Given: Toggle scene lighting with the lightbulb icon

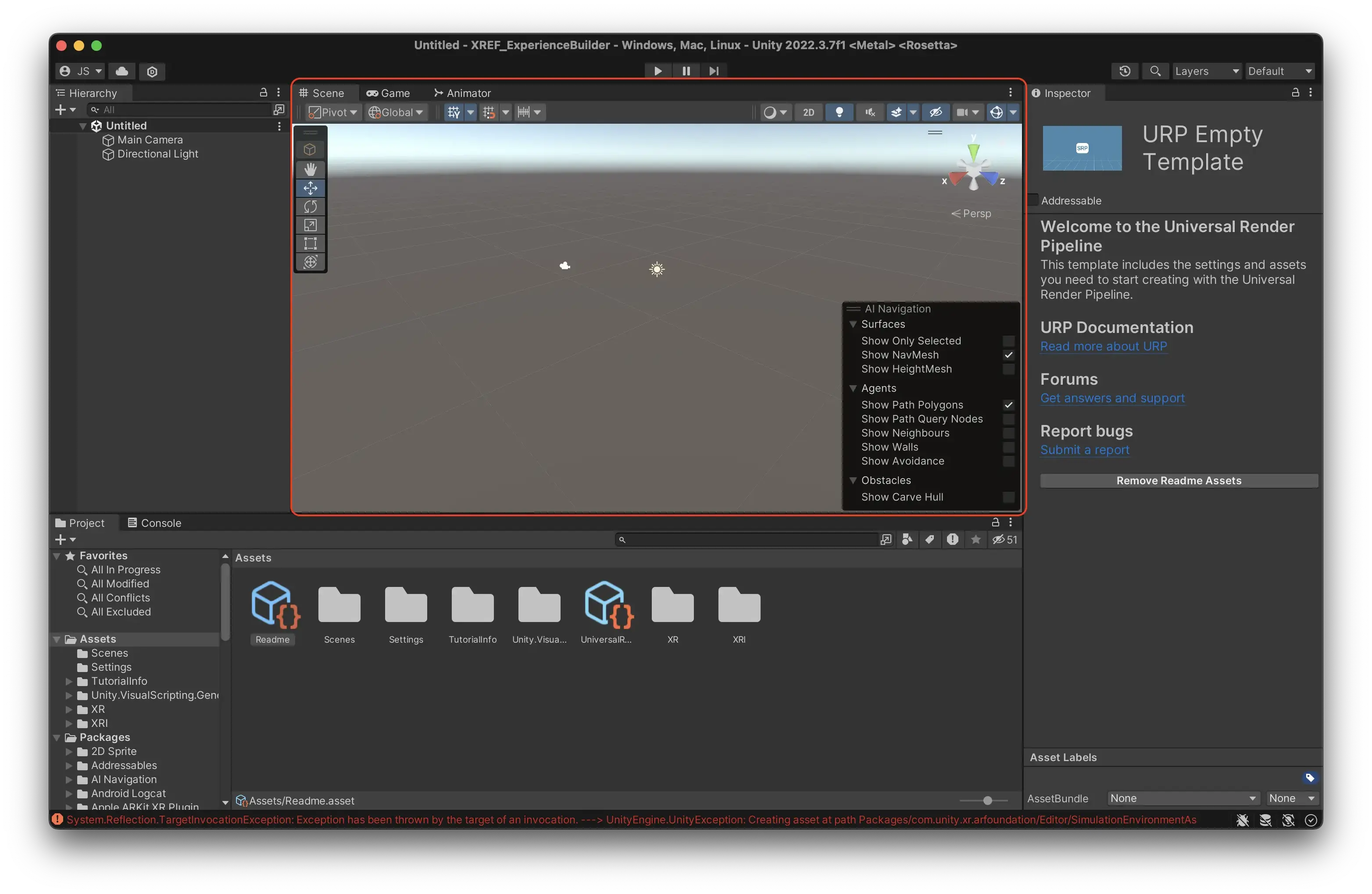Looking at the screenshot, I should [x=839, y=112].
